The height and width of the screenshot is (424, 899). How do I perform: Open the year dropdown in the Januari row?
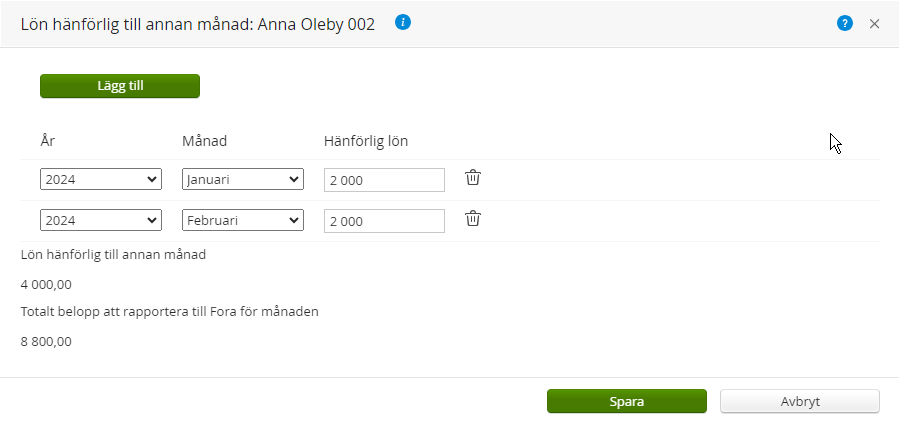(x=101, y=180)
